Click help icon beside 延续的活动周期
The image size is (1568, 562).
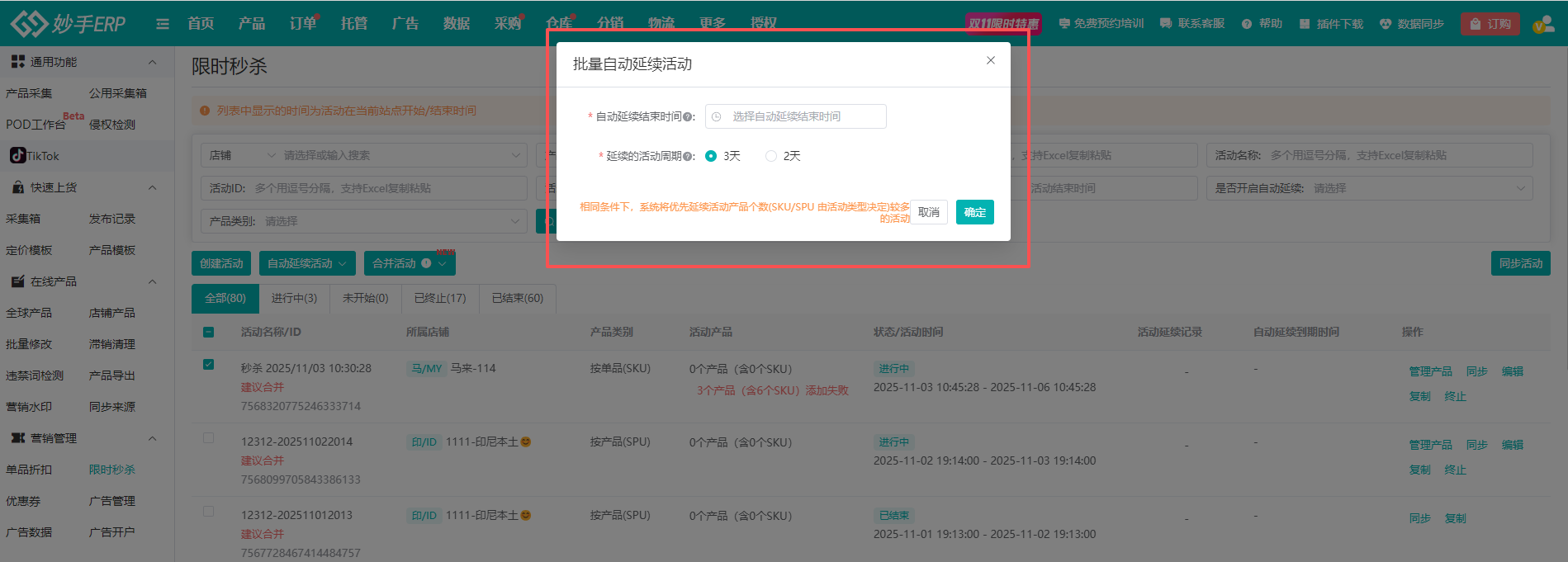(689, 156)
